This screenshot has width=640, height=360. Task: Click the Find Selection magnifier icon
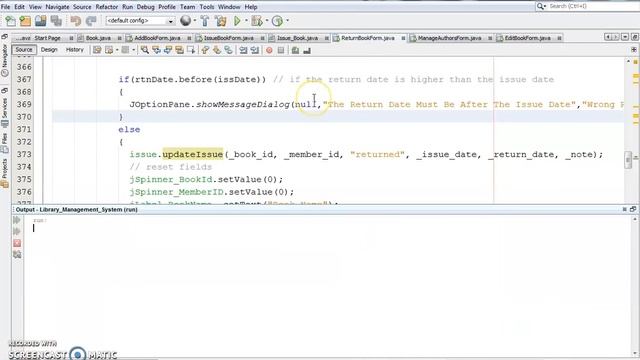point(145,50)
